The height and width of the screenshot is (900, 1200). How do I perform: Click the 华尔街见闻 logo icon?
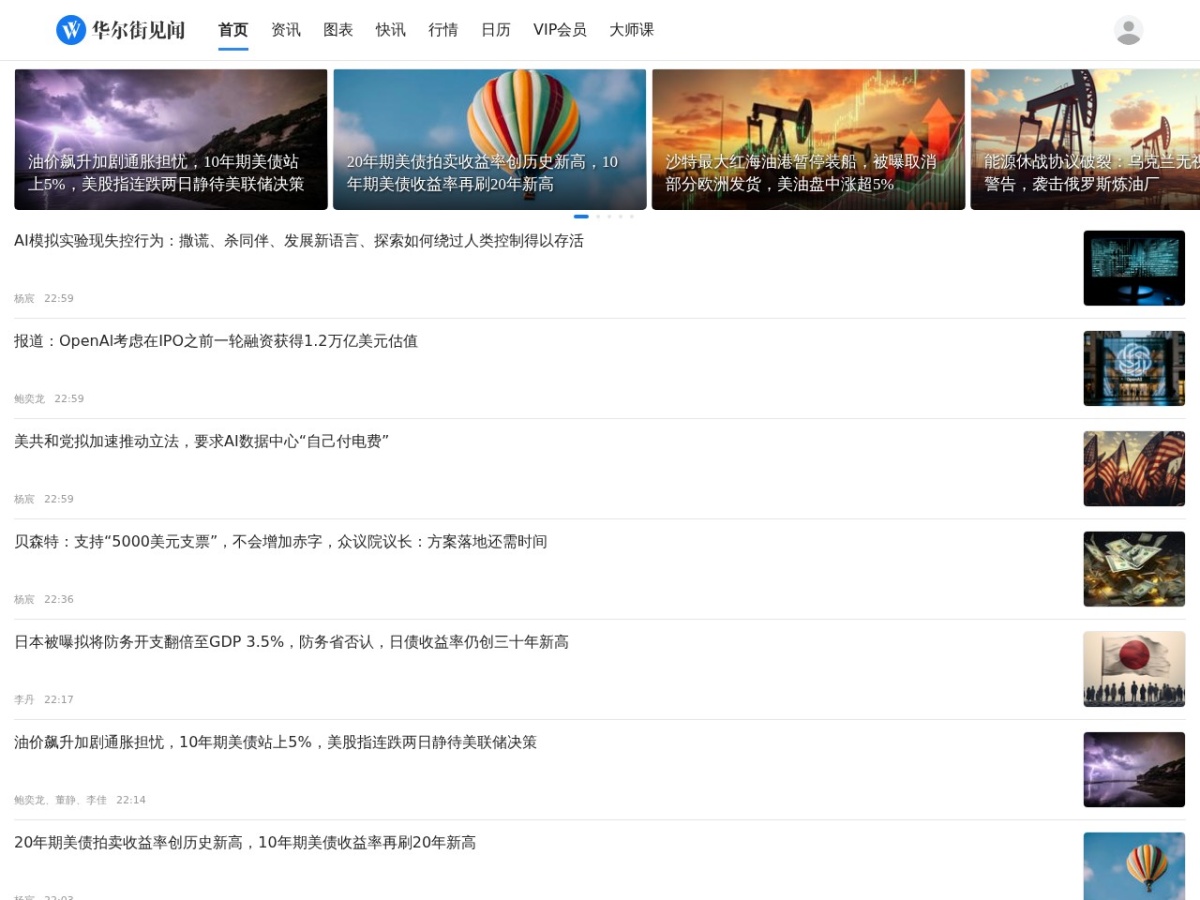[x=71, y=30]
